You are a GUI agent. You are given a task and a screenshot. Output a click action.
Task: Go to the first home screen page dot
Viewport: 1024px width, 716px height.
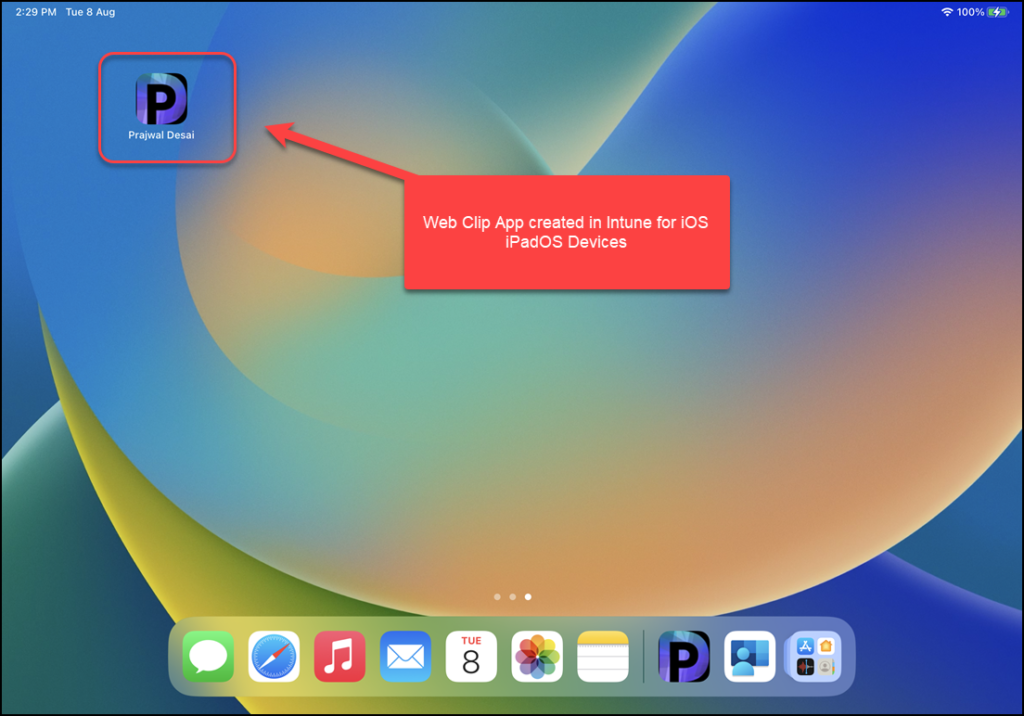click(498, 596)
